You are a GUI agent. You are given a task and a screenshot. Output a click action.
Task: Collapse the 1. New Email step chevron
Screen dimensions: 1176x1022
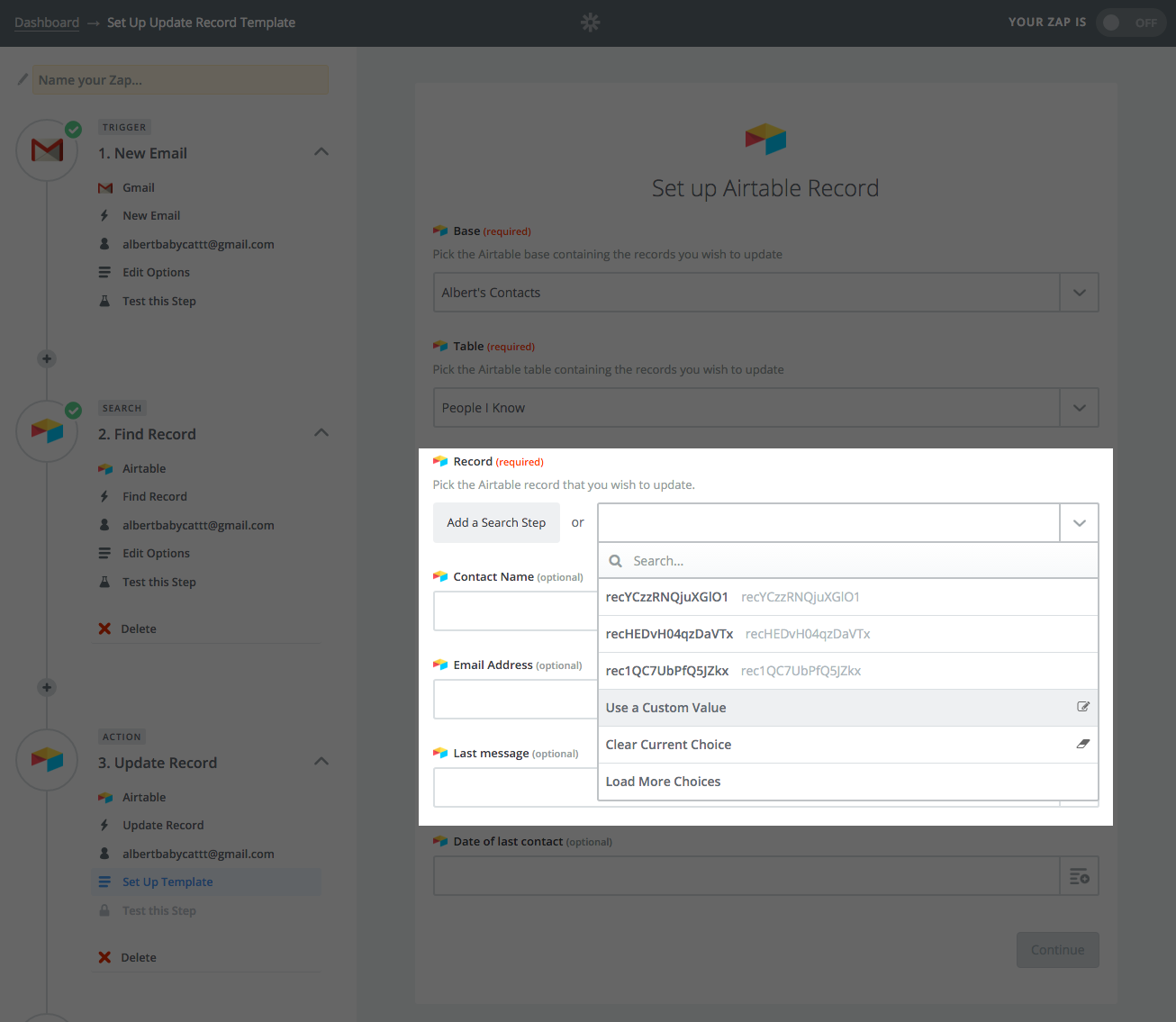321,152
